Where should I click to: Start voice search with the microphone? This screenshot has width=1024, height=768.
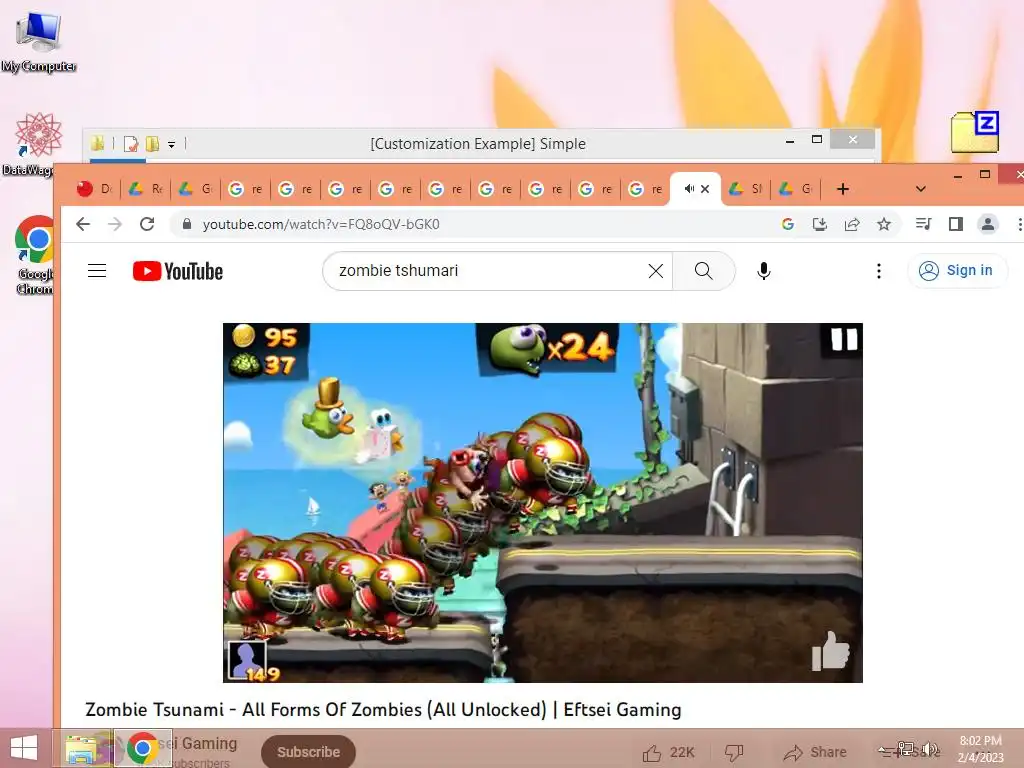point(763,270)
